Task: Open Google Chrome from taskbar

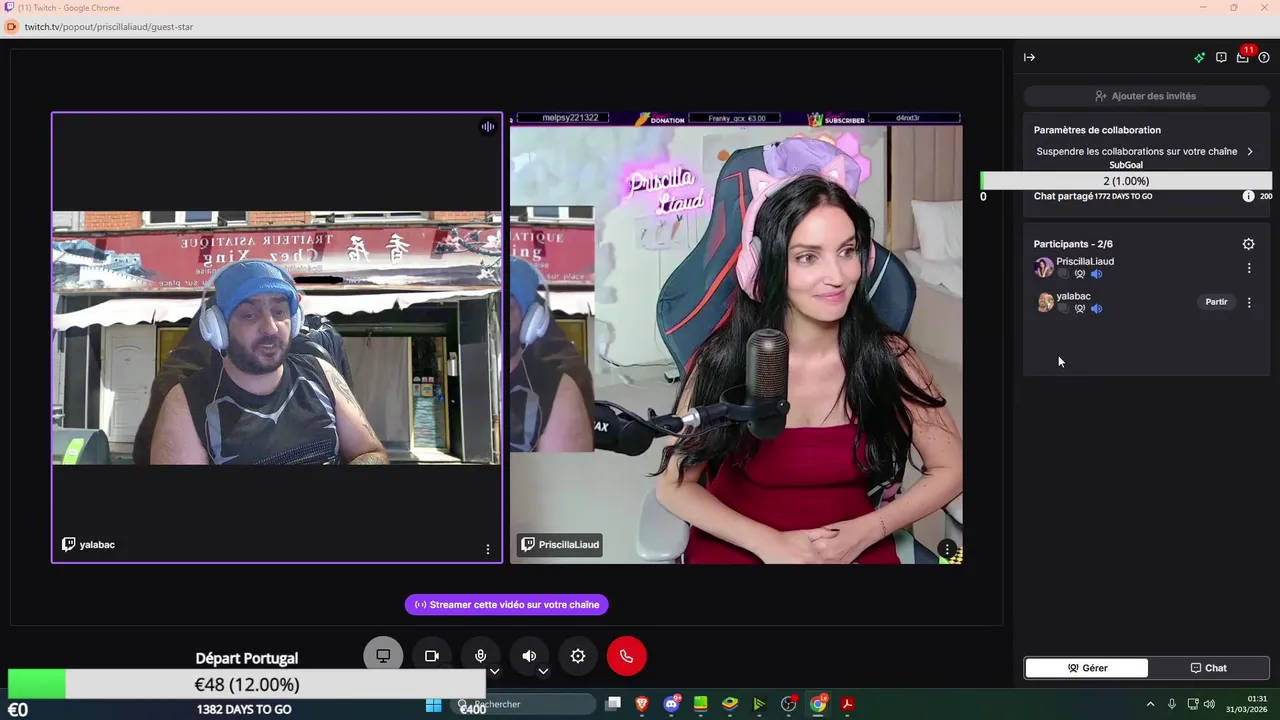Action: pos(818,704)
